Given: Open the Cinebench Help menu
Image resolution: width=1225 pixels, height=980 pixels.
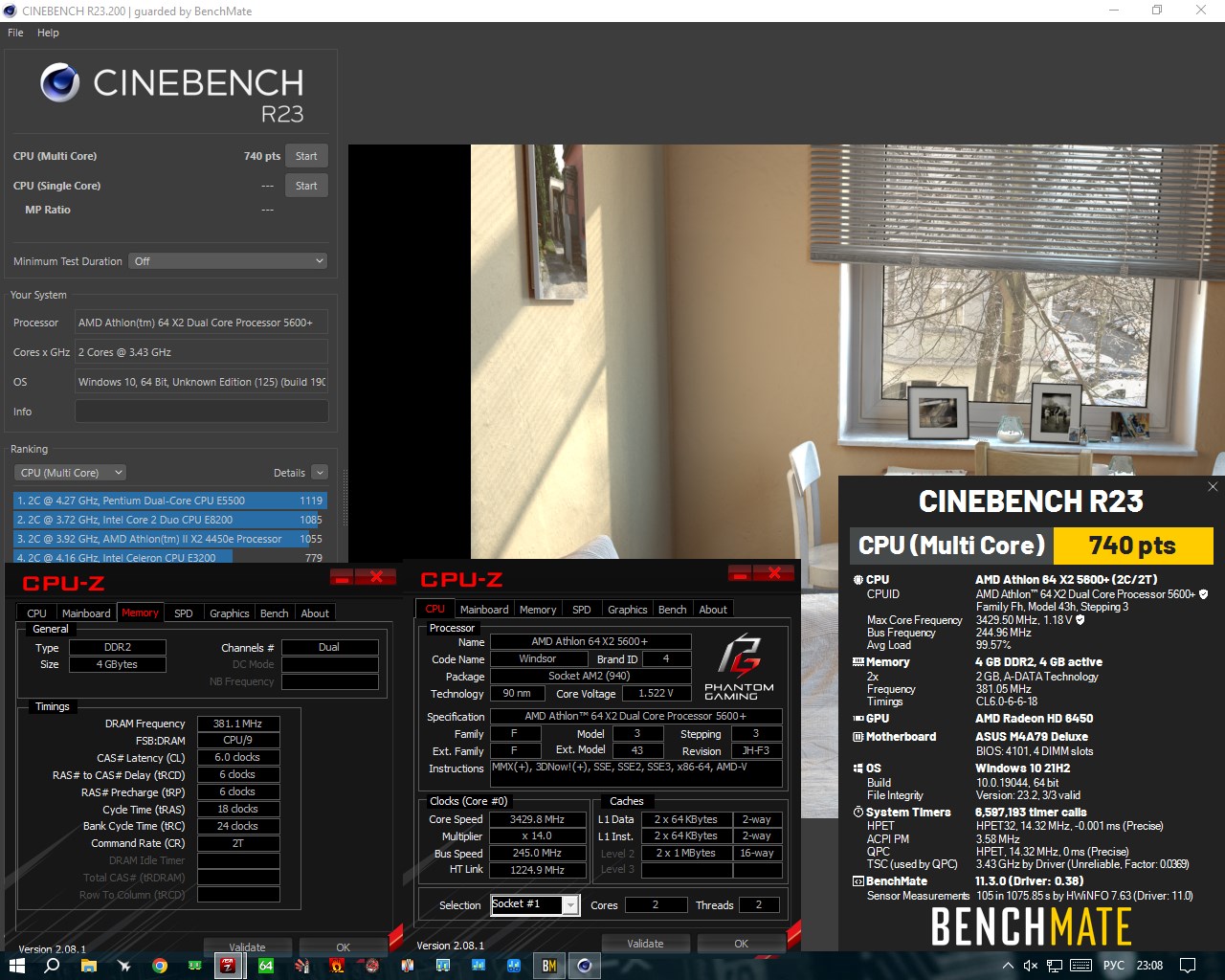Looking at the screenshot, I should pos(48,33).
